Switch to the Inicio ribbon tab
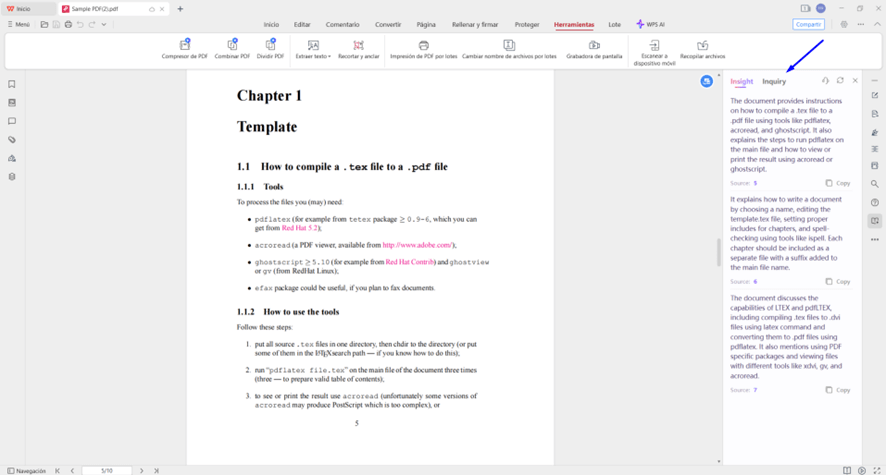 coord(271,24)
